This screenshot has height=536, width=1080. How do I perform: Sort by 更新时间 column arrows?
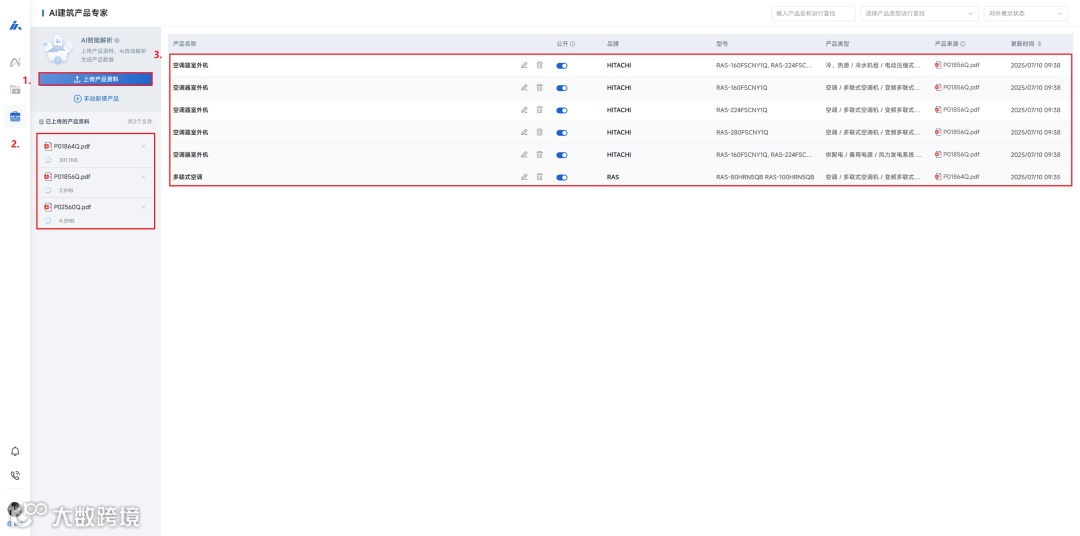coord(1039,43)
